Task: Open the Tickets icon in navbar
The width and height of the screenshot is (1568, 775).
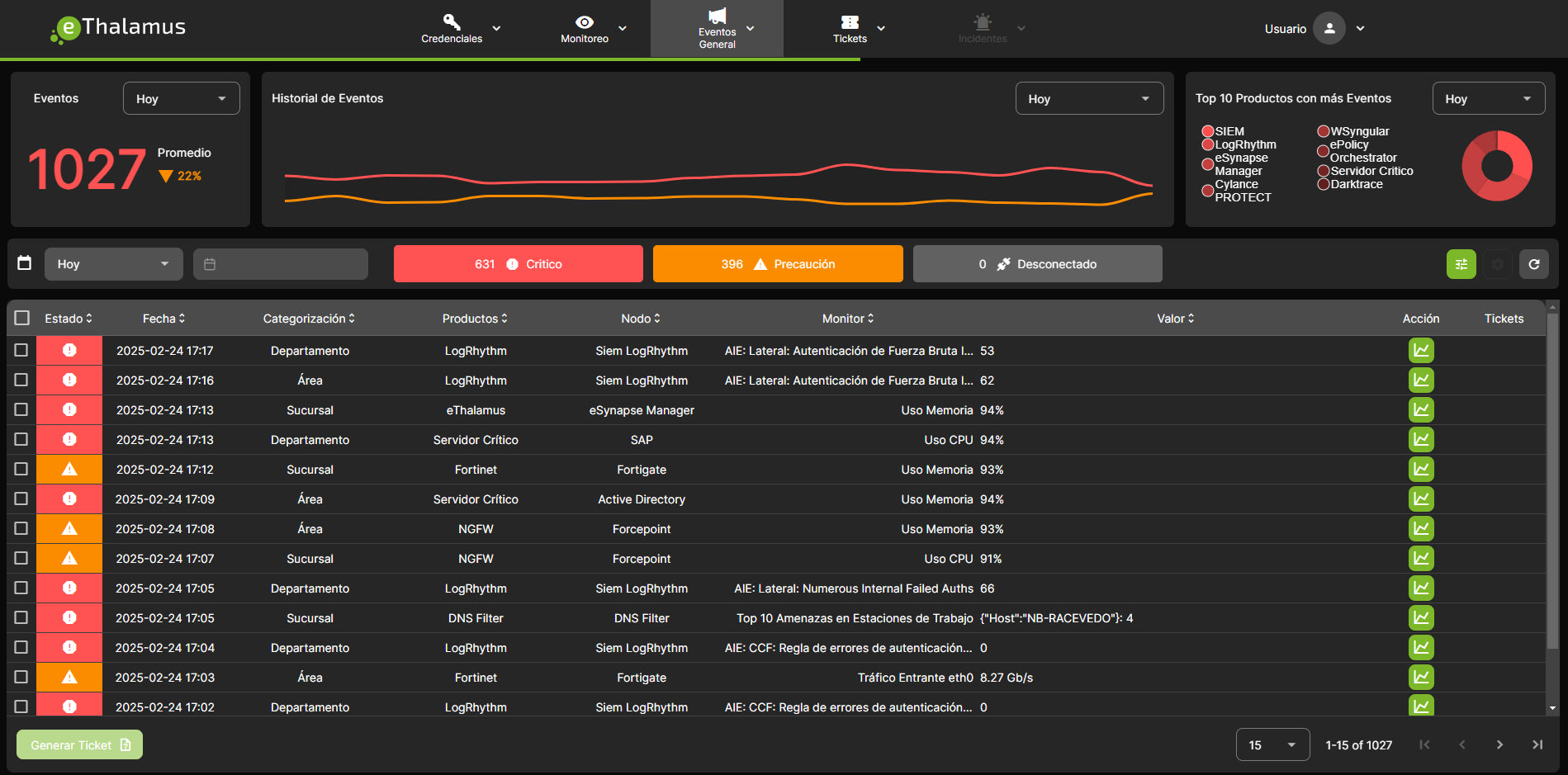Action: pos(850,22)
